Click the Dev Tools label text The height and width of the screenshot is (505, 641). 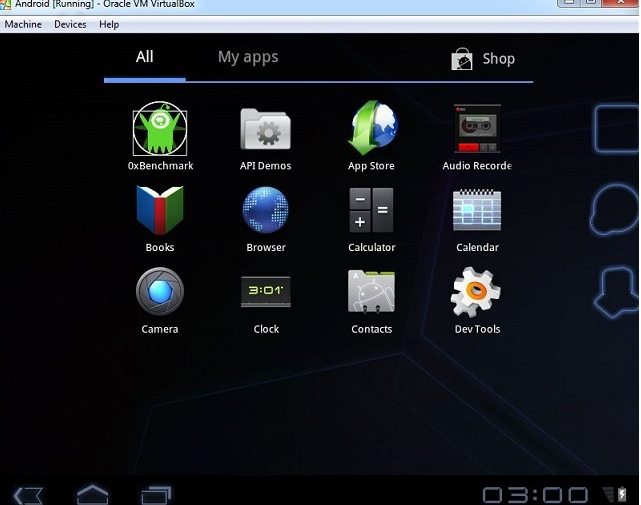(x=477, y=329)
